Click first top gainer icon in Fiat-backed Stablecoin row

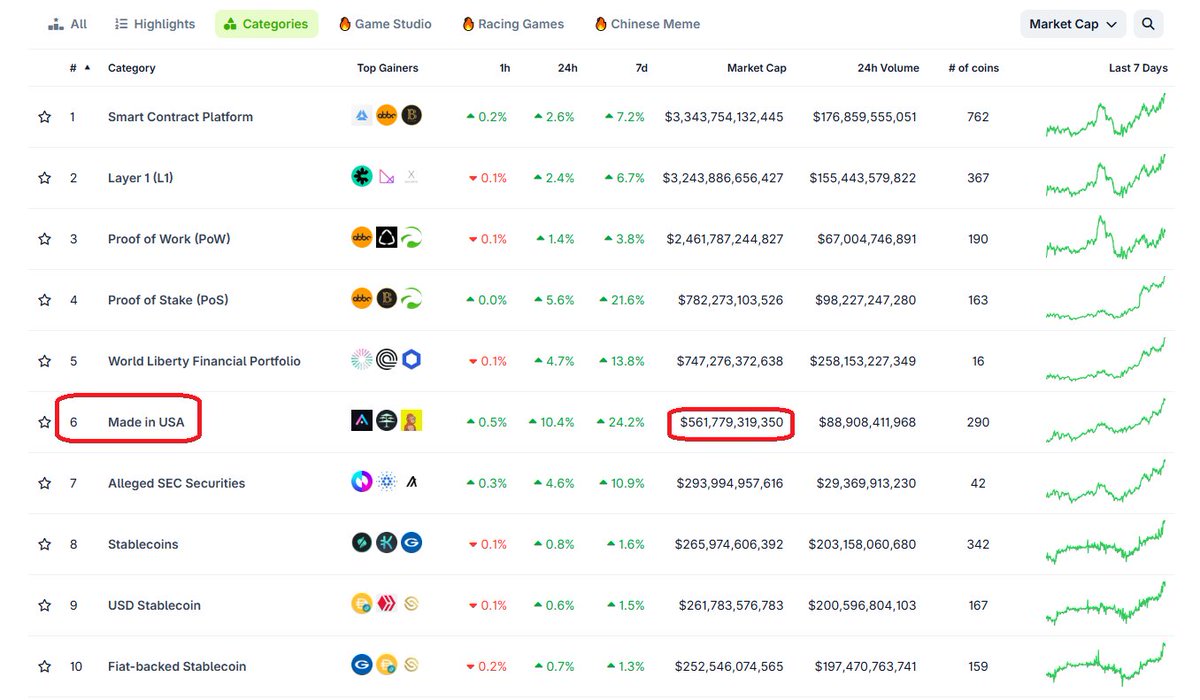tap(362, 665)
